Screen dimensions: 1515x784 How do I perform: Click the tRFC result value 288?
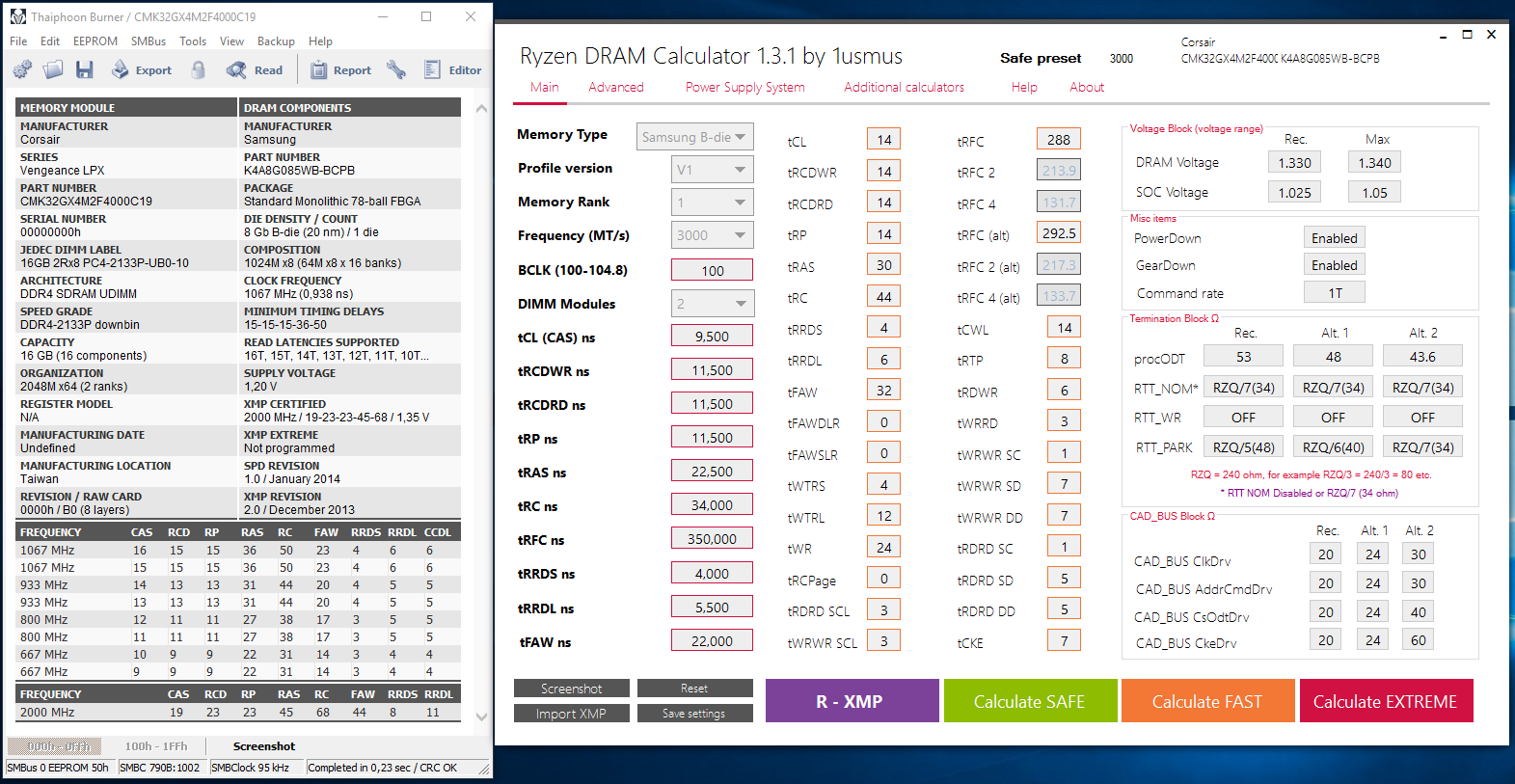click(x=1059, y=140)
